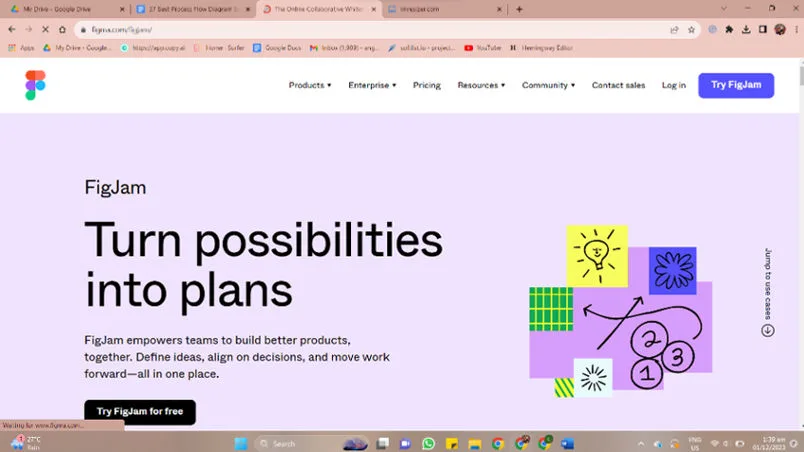
Task: Expand the Enterprise dropdown menu
Action: (372, 85)
